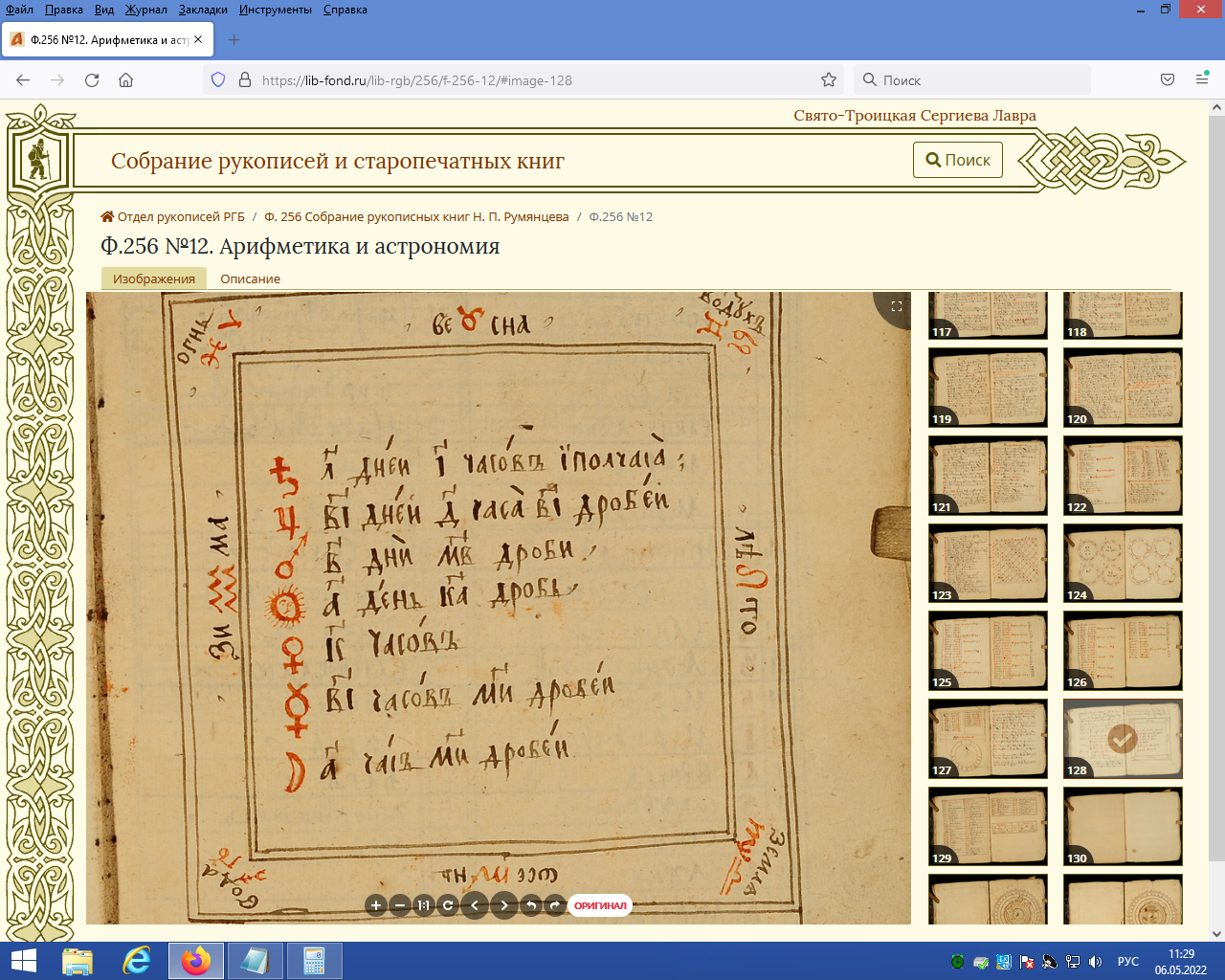Click the ОРИГИНАЛ button
The height and width of the screenshot is (980, 1225).
(600, 905)
